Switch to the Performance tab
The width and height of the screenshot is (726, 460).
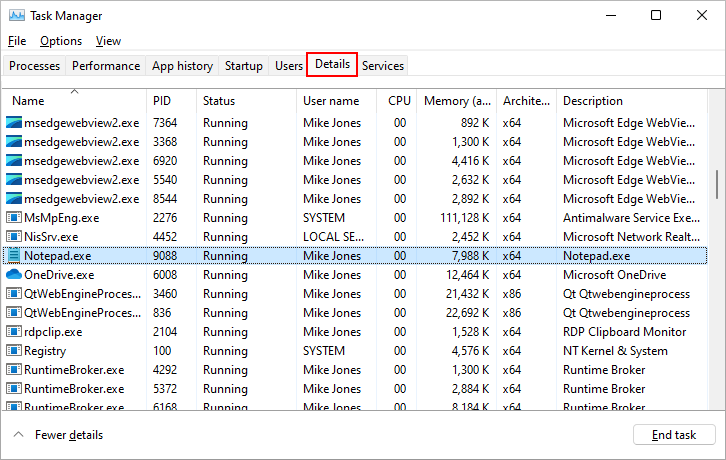tap(106, 66)
